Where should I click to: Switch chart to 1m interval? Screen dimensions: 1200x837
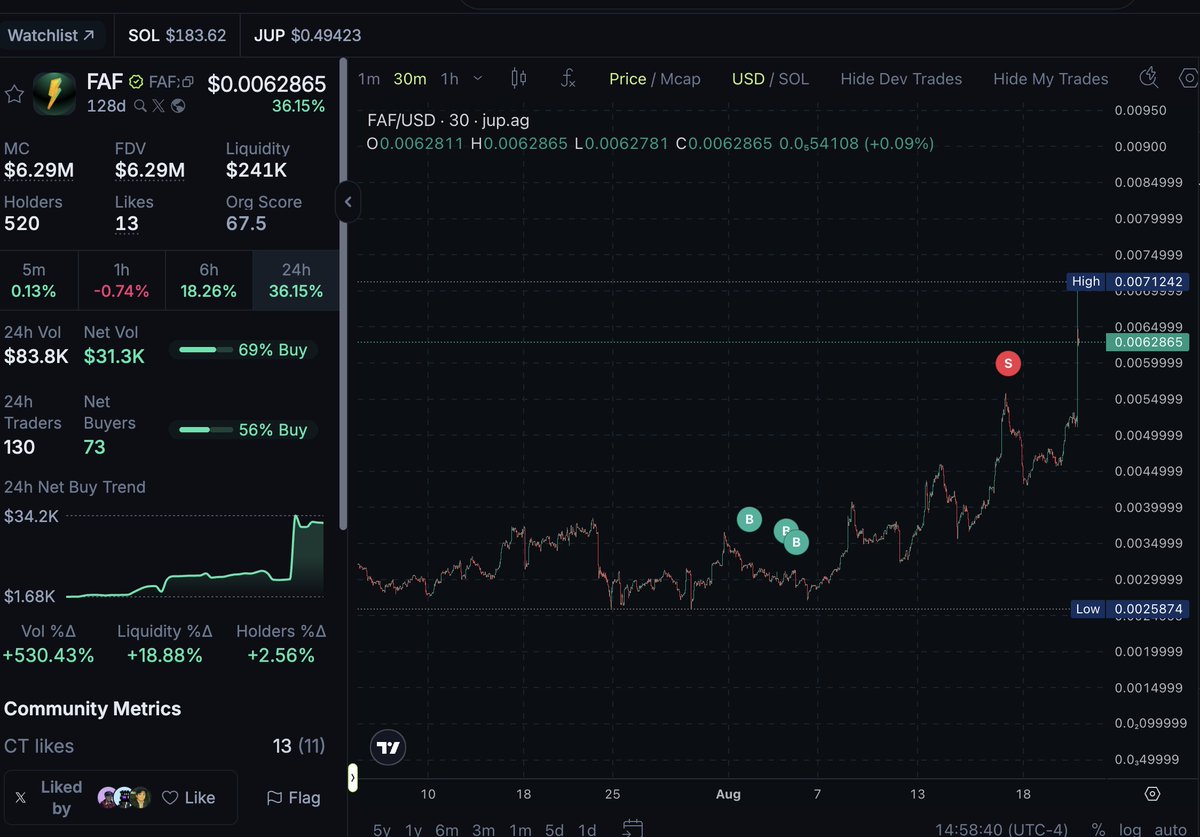369,79
